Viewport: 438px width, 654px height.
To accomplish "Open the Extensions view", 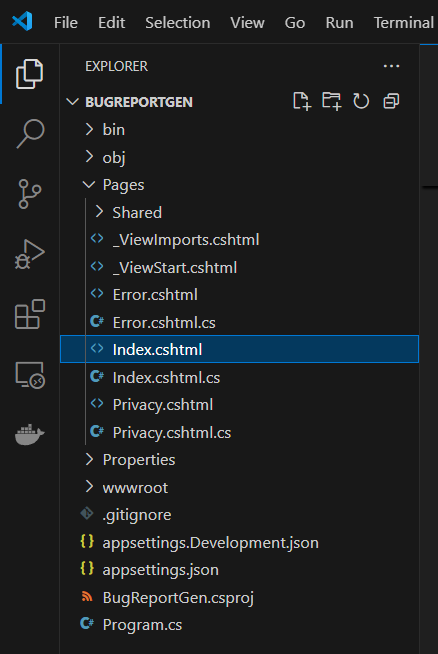I will [30, 314].
